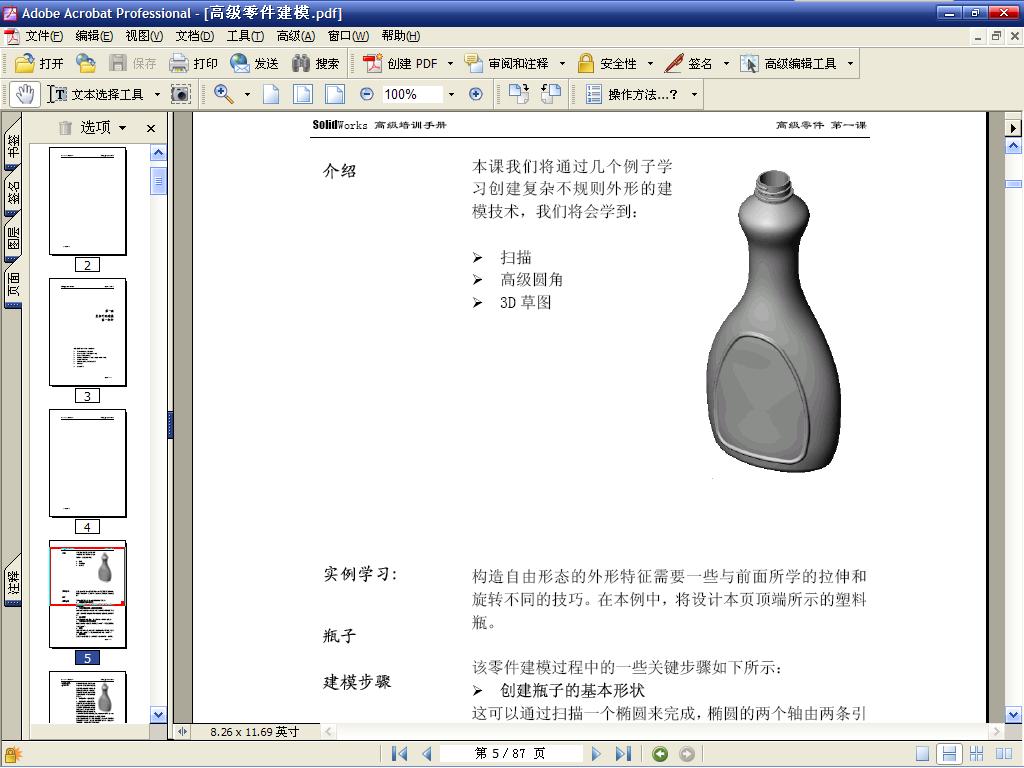The width and height of the screenshot is (1024, 768).
Task: Click the 发送 (Send email) icon
Action: pyautogui.click(x=240, y=63)
